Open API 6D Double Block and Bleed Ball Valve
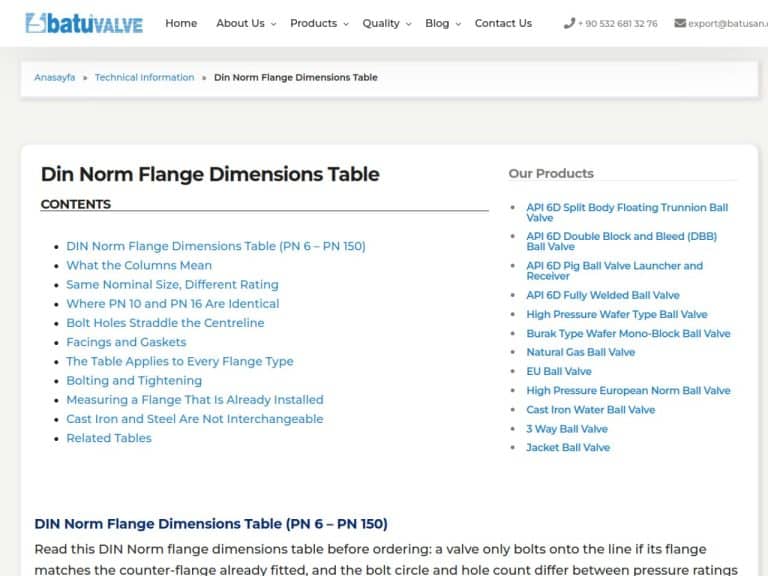The width and height of the screenshot is (768, 576). (622, 241)
